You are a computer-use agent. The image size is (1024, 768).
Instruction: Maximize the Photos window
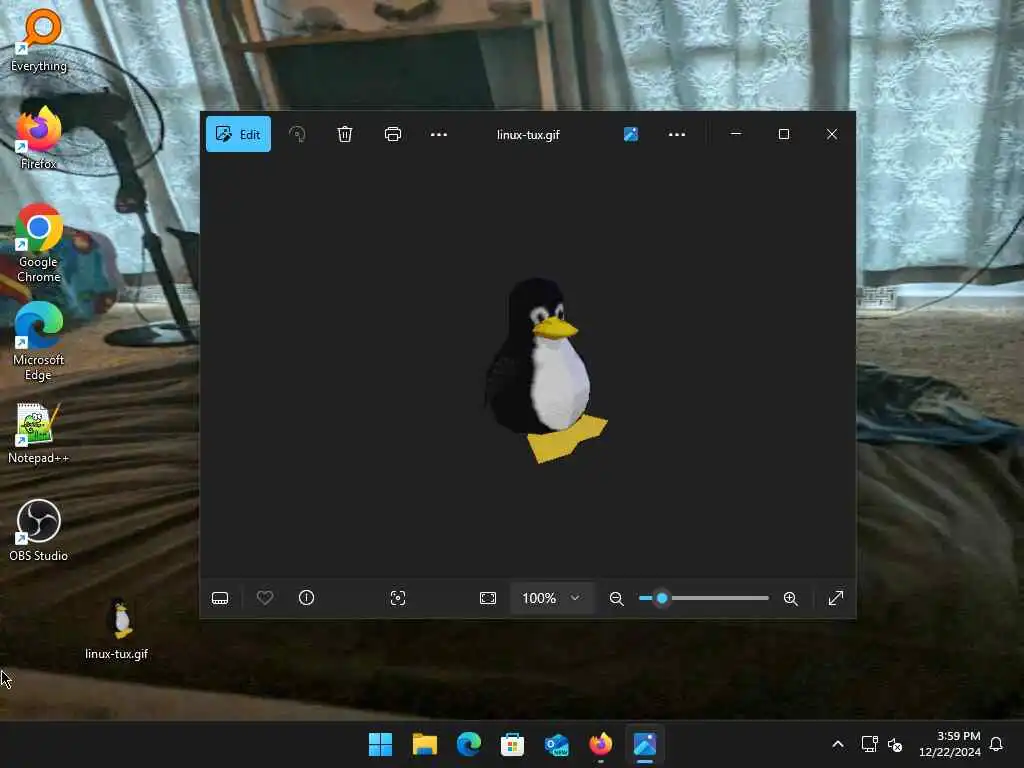pos(784,134)
